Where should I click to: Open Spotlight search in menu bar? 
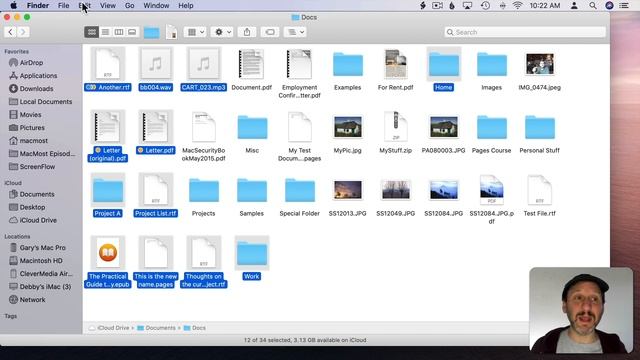point(593,5)
